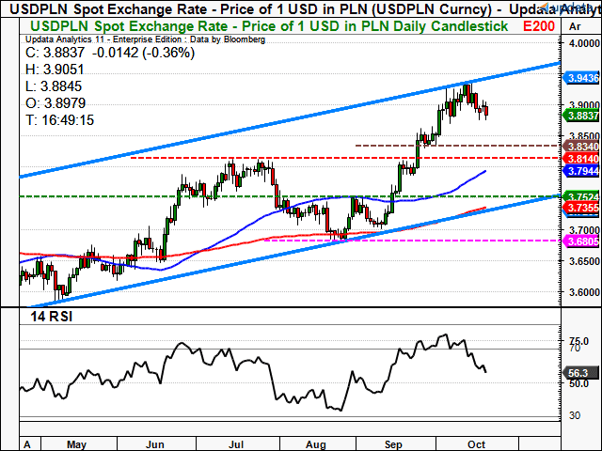This screenshot has width=602, height=451.
Task: Select the 3.6500 price axis label
Action: (584, 261)
